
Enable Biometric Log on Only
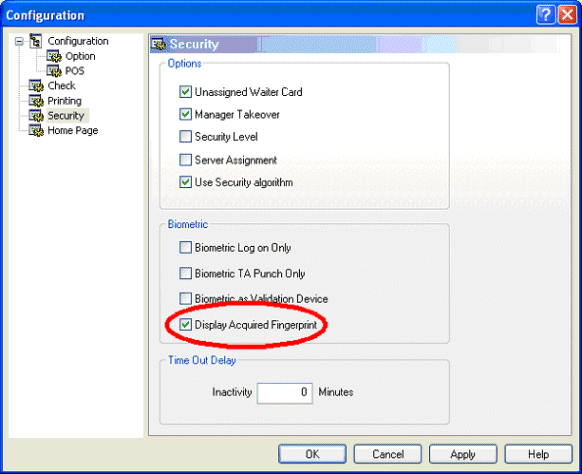click(x=185, y=247)
